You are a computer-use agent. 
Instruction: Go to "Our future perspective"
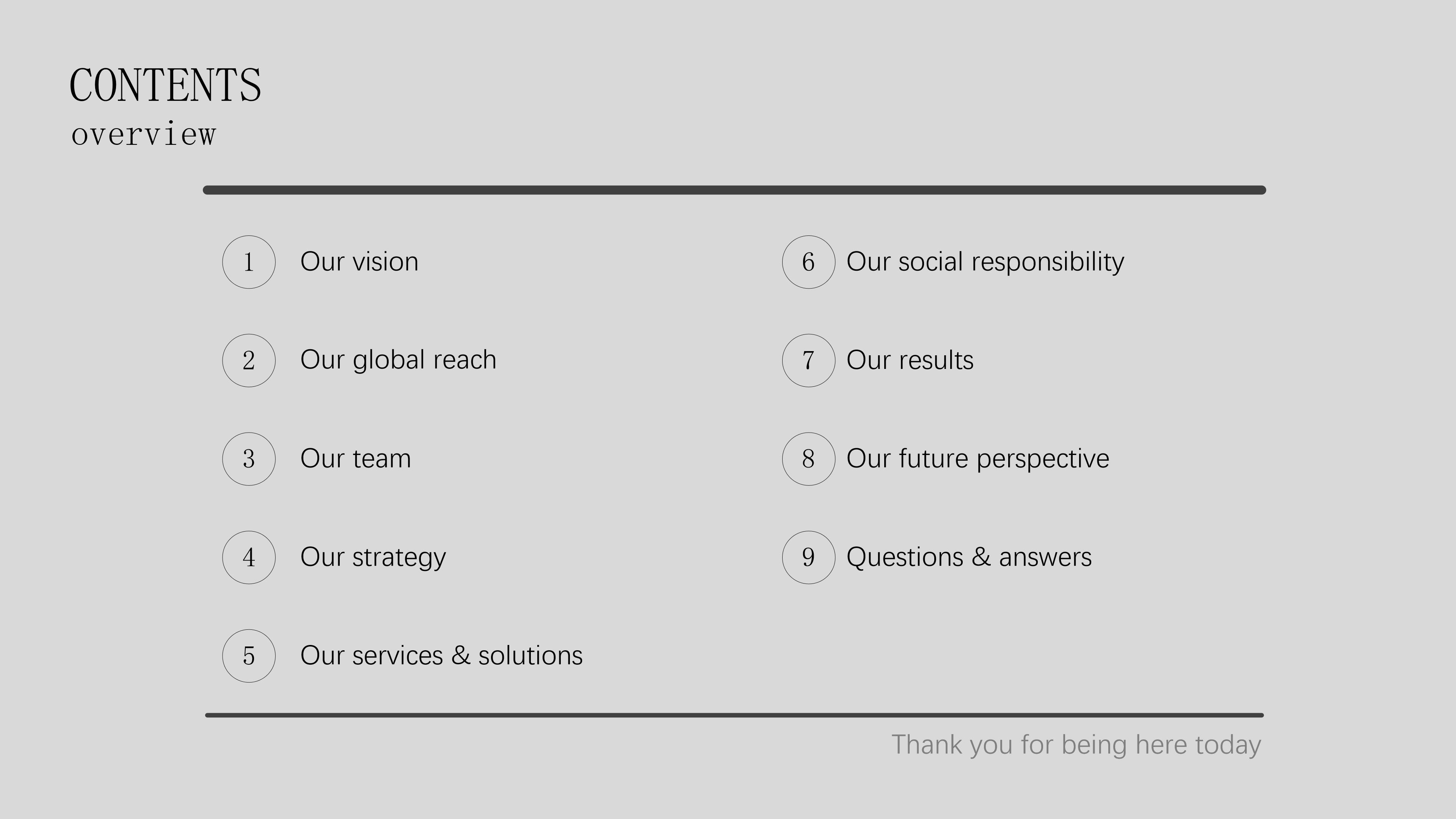coord(978,458)
